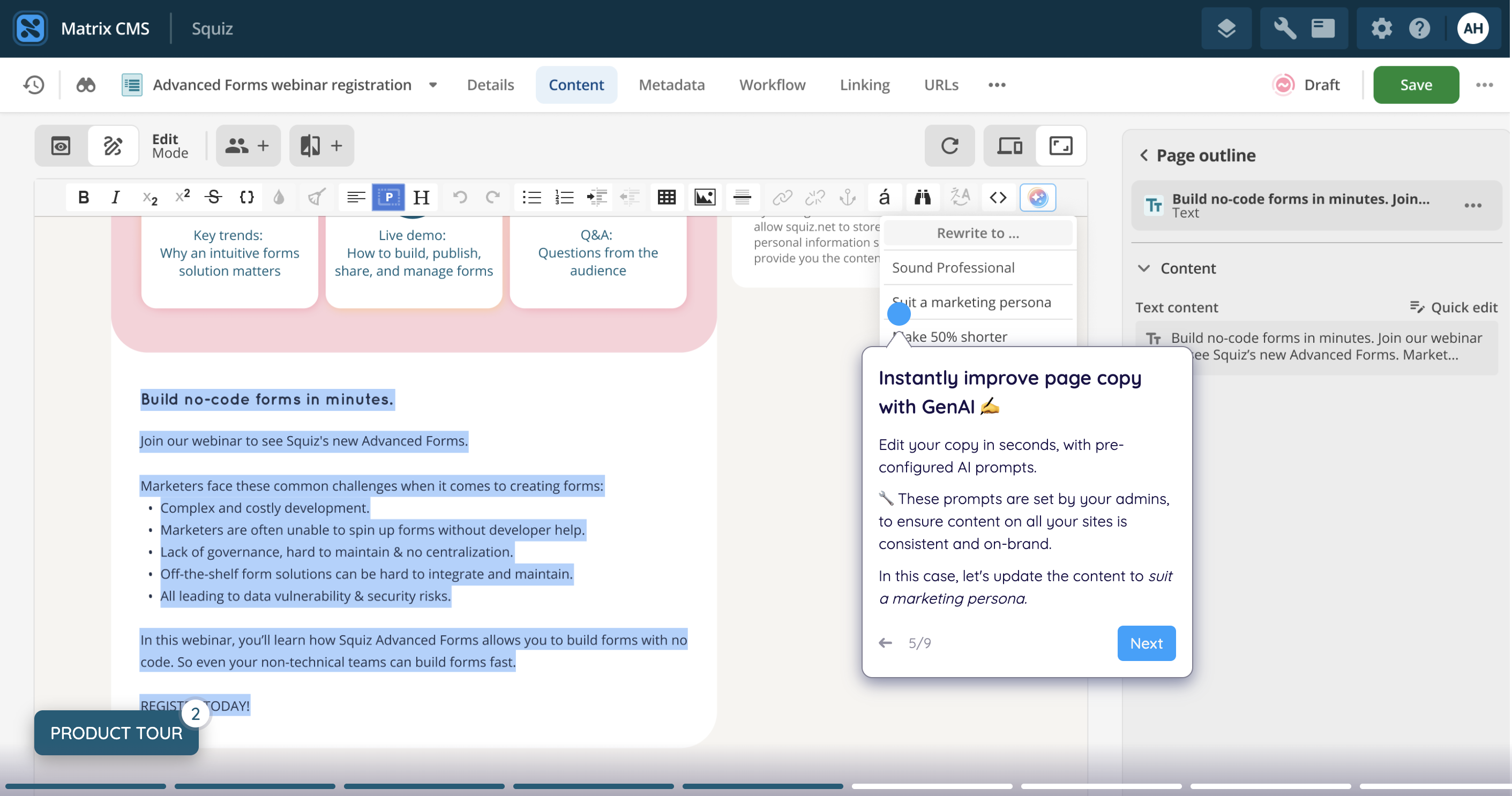Viewport: 1512px width, 796px height.
Task: Open the special character á tool
Action: pos(884,197)
